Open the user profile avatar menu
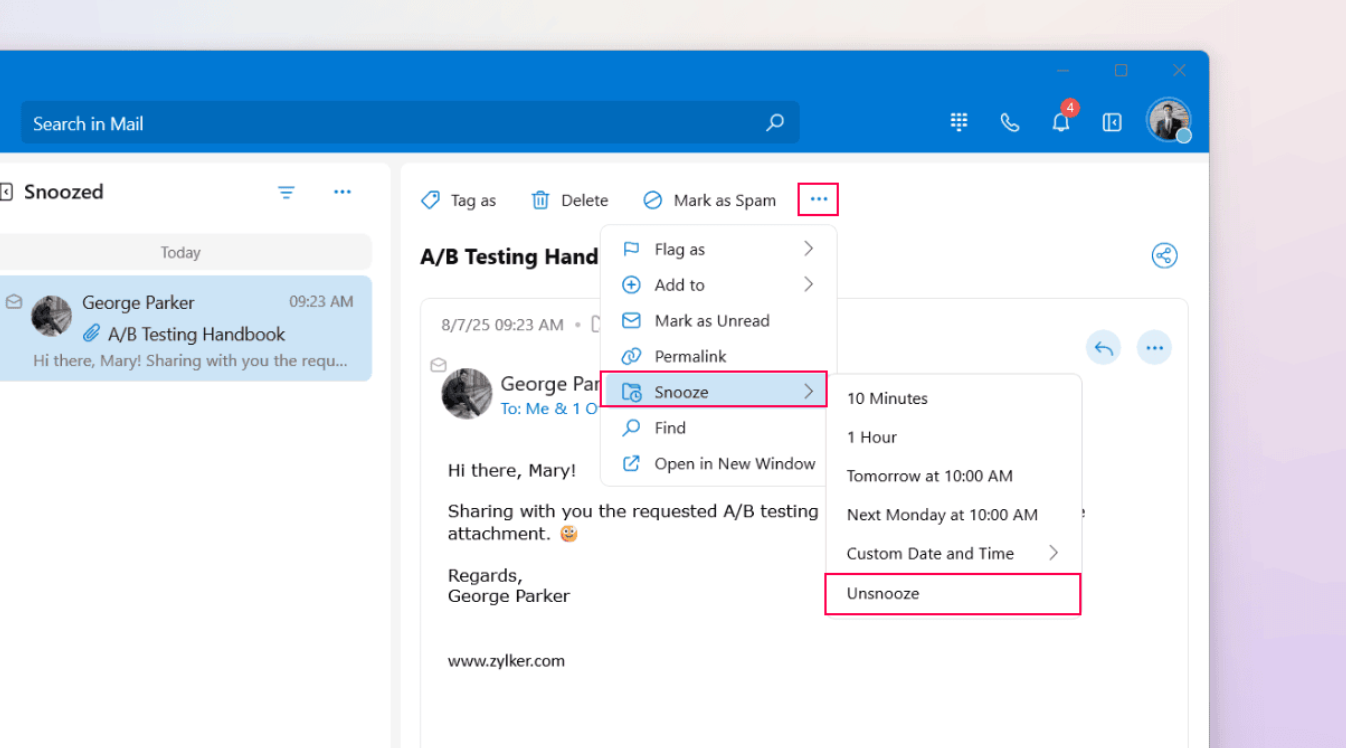Image resolution: width=1346 pixels, height=748 pixels. pos(1169,121)
